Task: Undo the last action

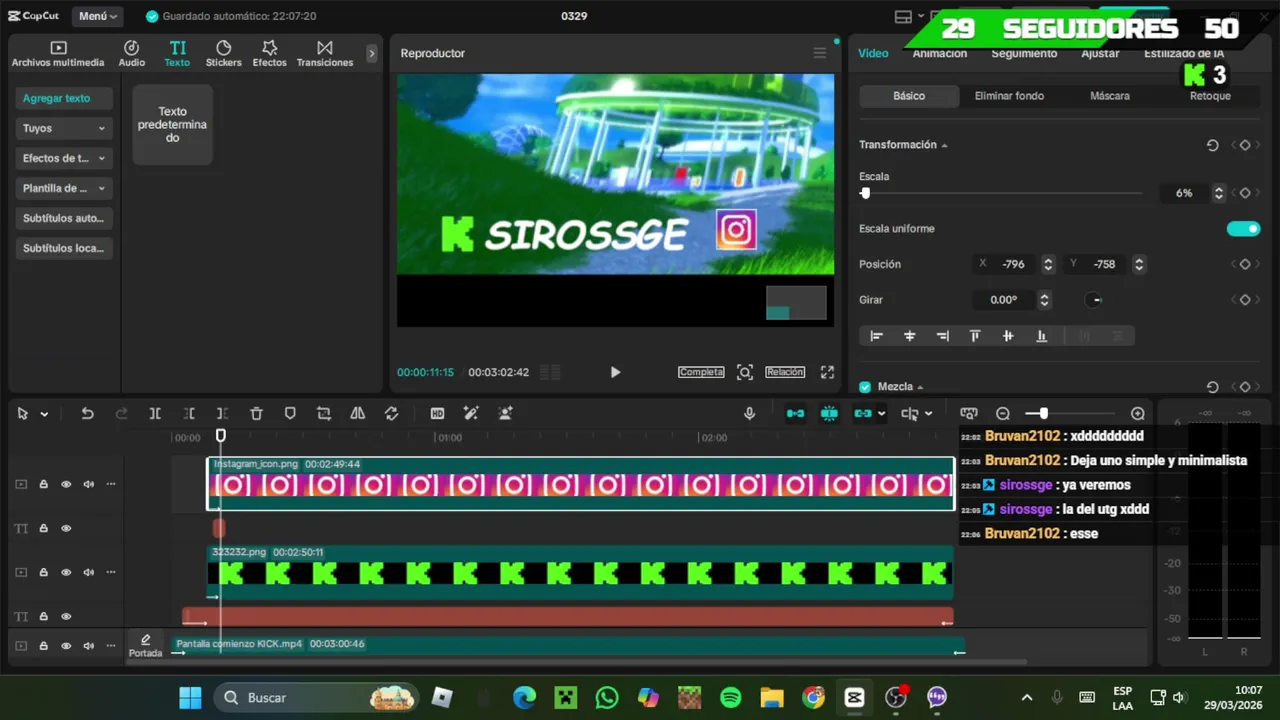Action: (x=87, y=413)
